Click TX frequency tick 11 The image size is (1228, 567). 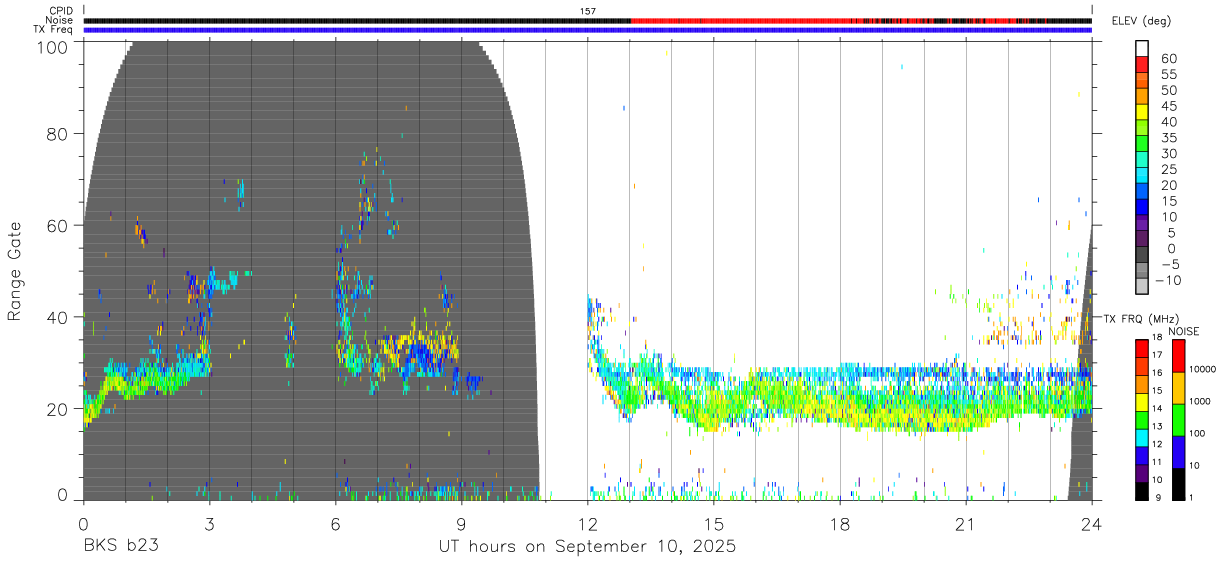(1157, 463)
